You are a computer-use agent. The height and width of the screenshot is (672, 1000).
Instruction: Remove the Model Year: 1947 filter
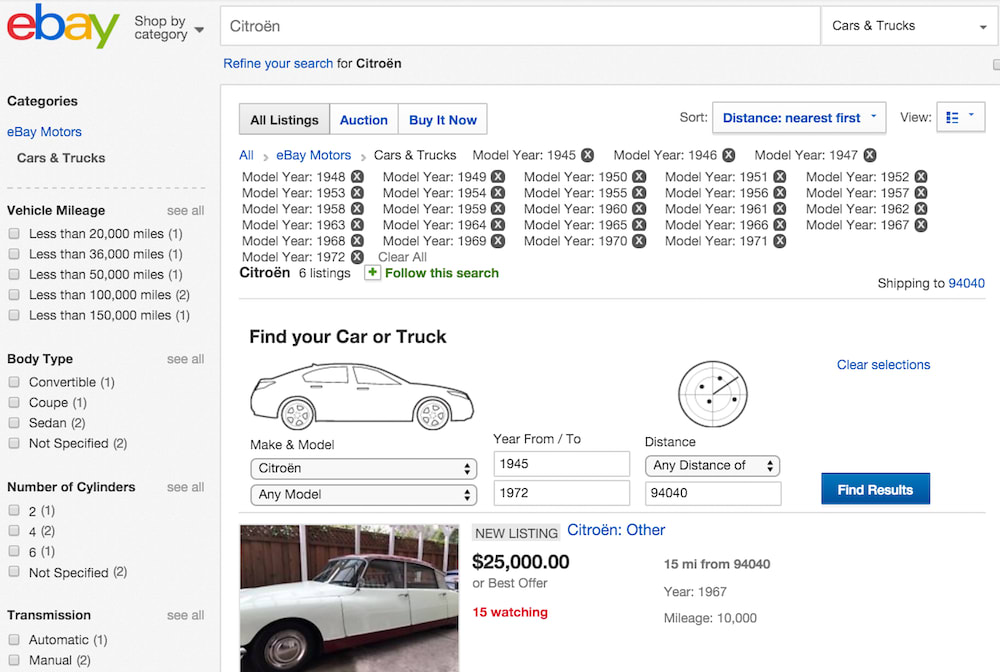(870, 155)
